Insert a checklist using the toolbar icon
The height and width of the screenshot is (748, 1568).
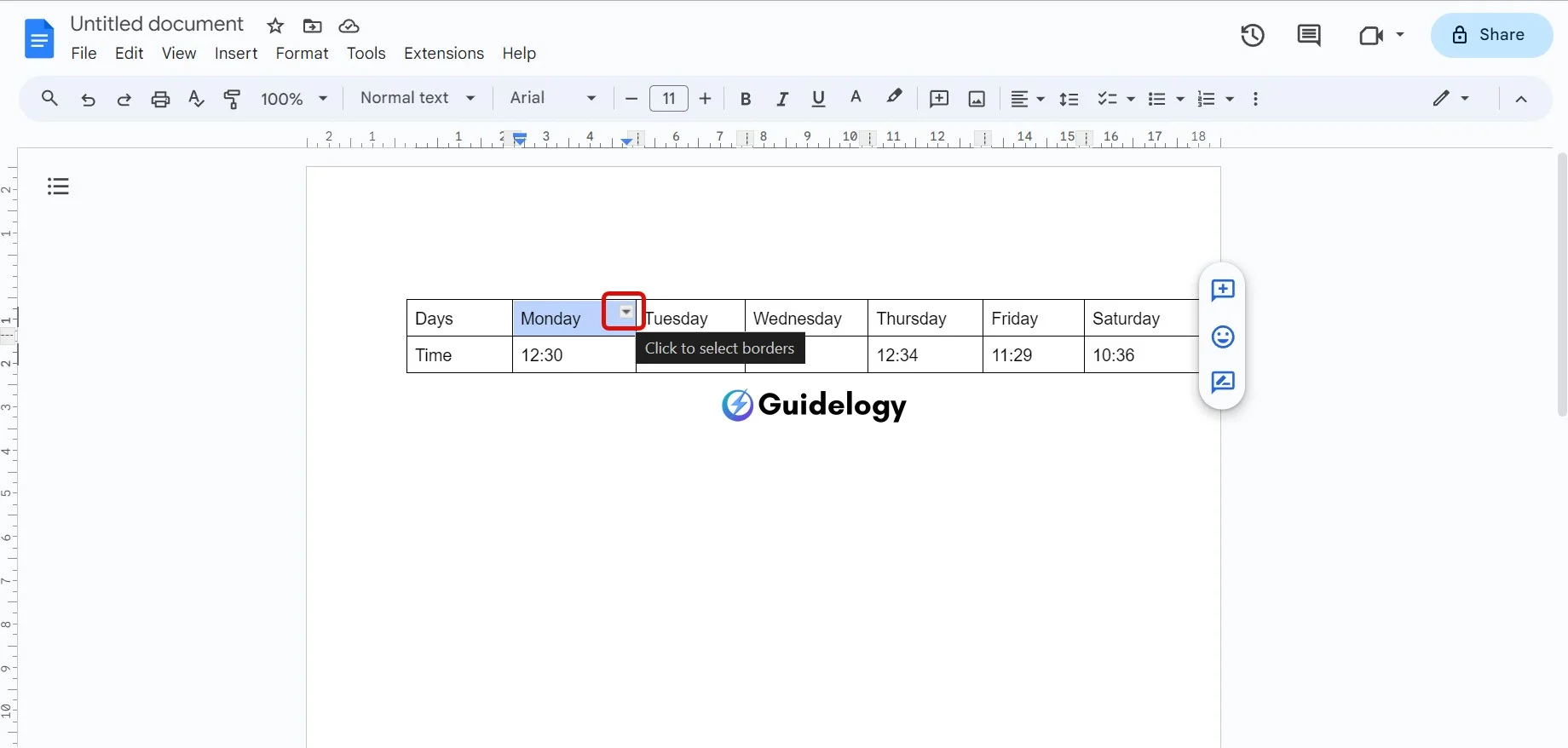(x=1107, y=99)
